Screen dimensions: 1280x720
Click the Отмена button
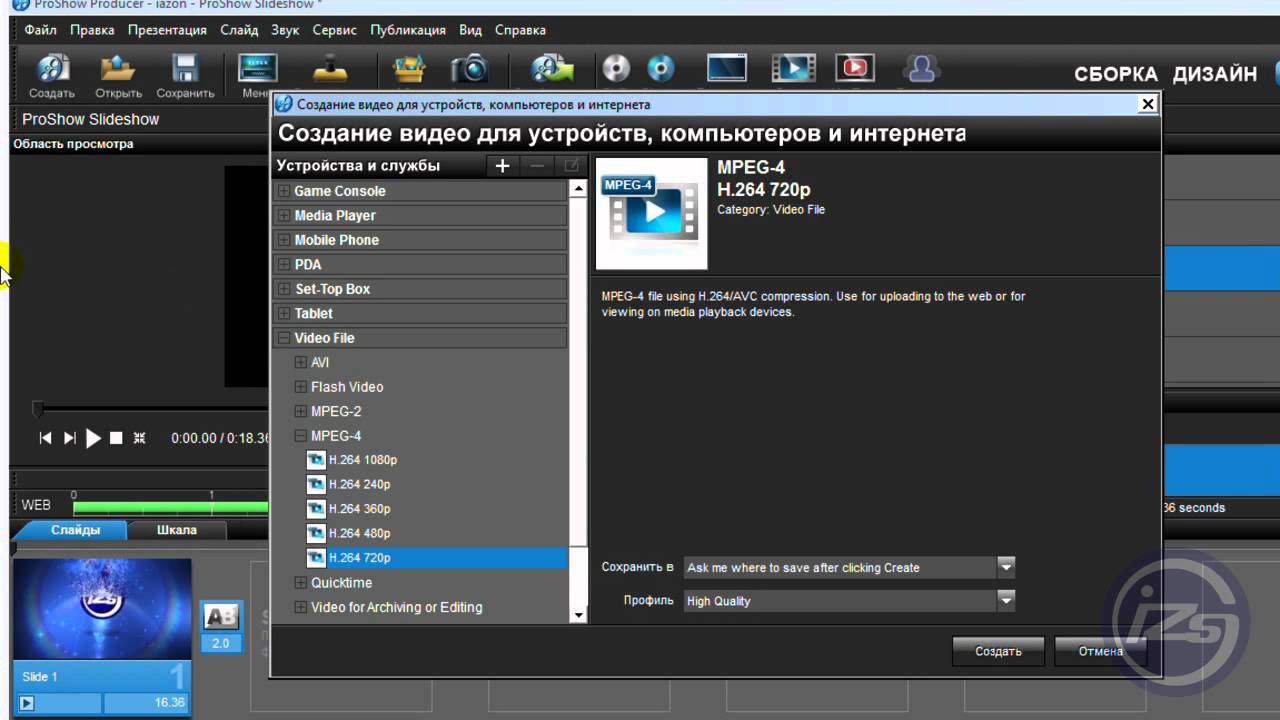tap(1100, 651)
